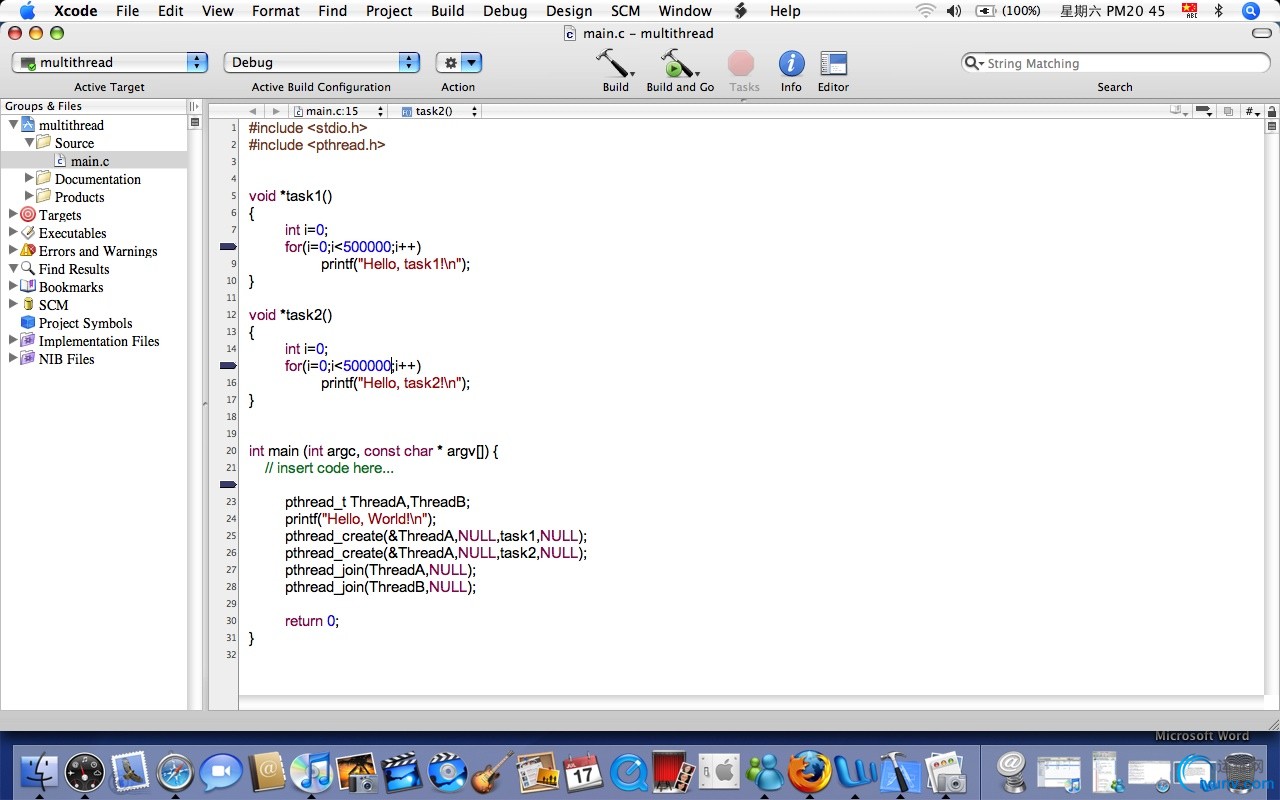Viewport: 1280px width, 800px height.
Task: Click the Build hammer icon
Action: click(x=615, y=63)
